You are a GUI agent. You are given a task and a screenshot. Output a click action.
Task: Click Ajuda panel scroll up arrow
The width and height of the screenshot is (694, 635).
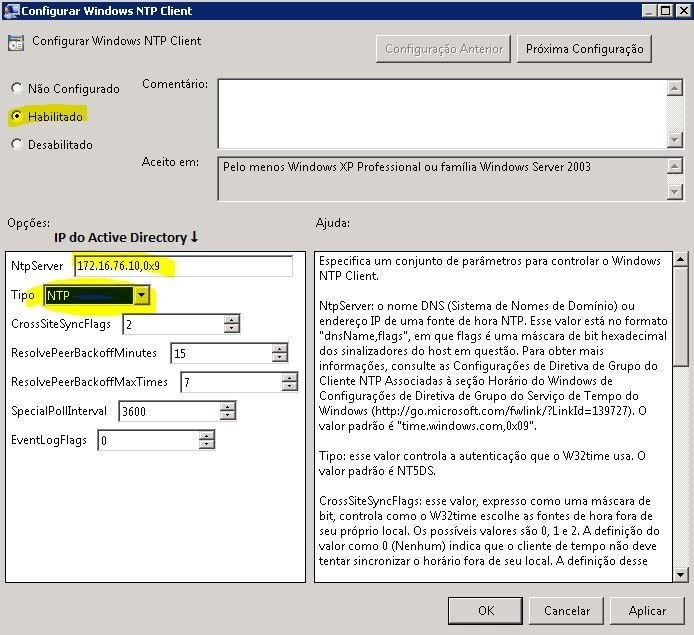[680, 259]
